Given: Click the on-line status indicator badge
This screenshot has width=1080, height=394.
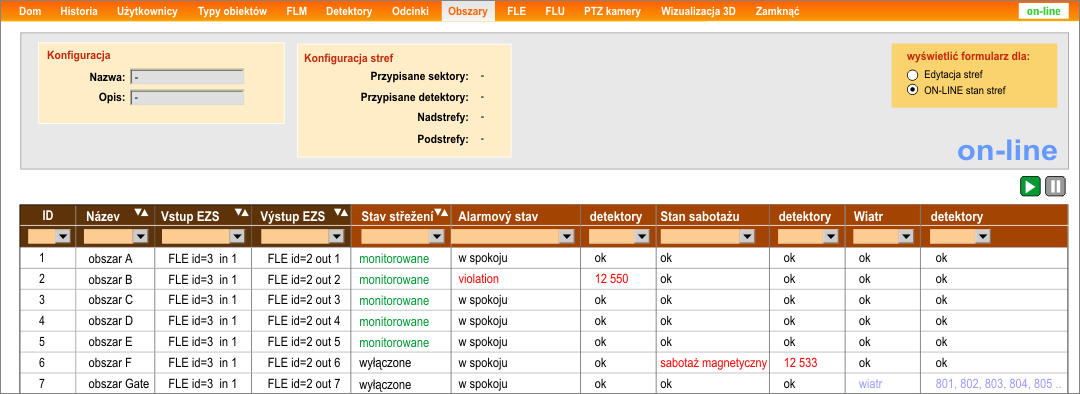Looking at the screenshot, I should click(1043, 11).
